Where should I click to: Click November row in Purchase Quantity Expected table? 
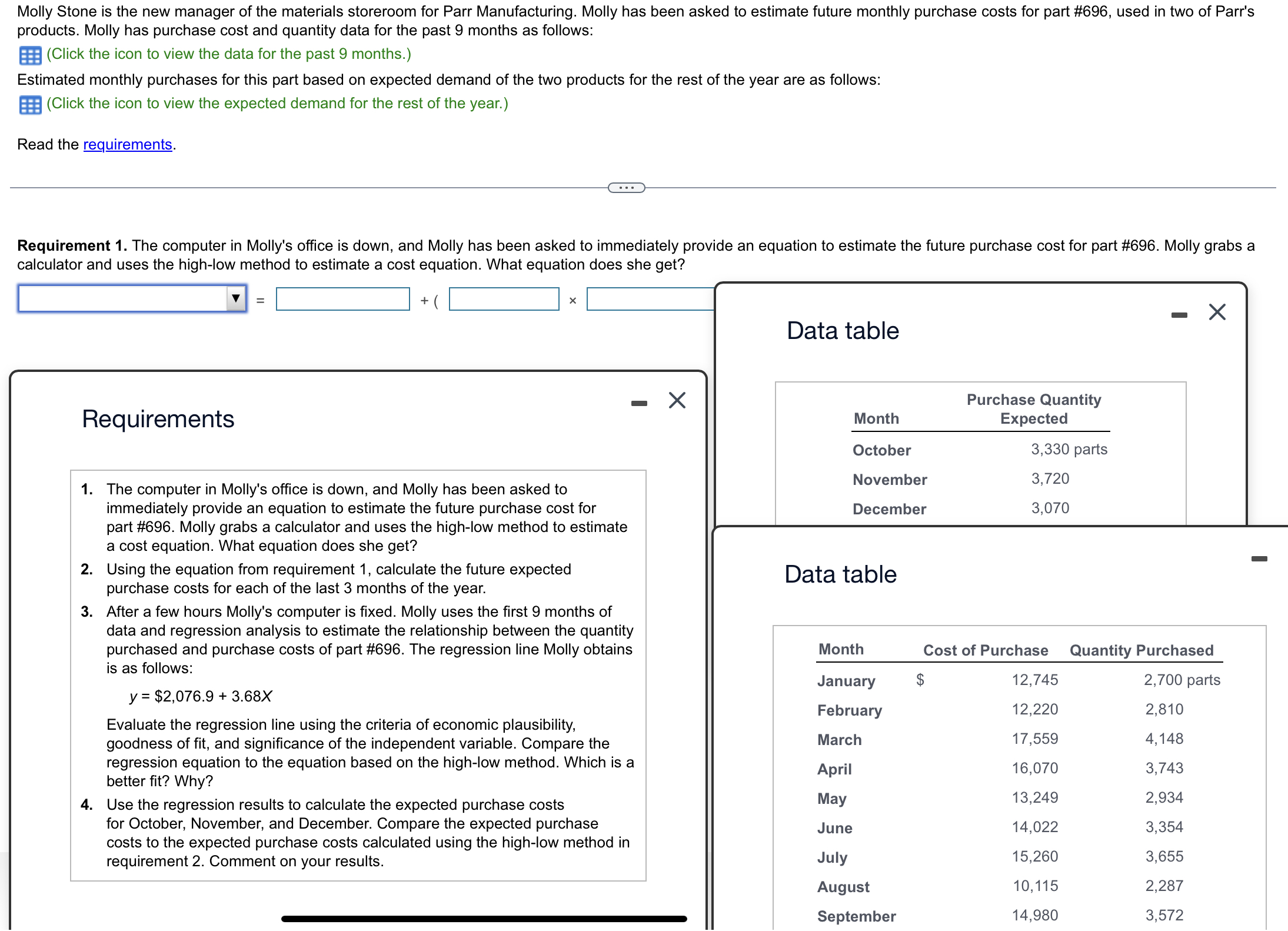pos(890,480)
